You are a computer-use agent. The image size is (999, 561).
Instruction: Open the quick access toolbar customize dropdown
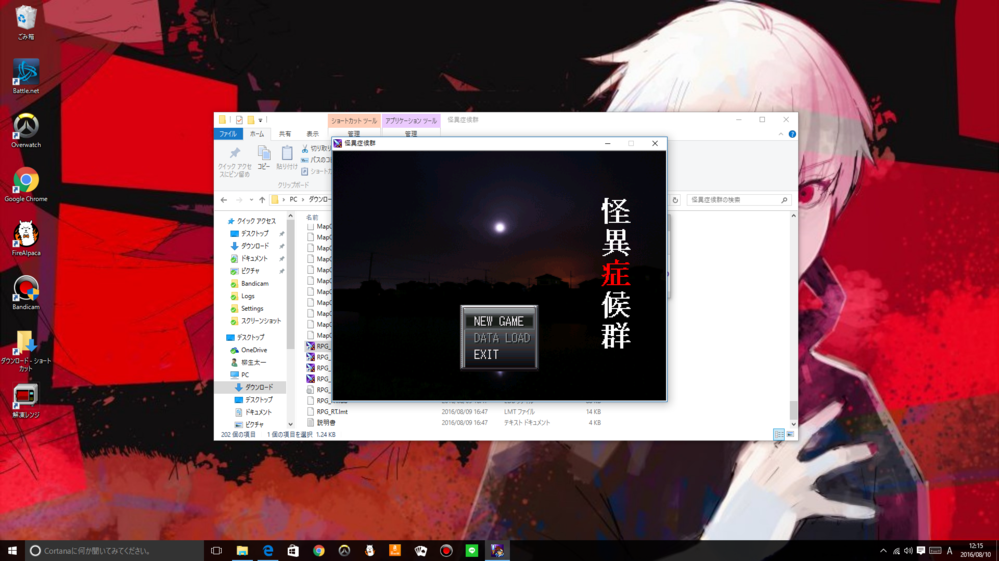[260, 120]
